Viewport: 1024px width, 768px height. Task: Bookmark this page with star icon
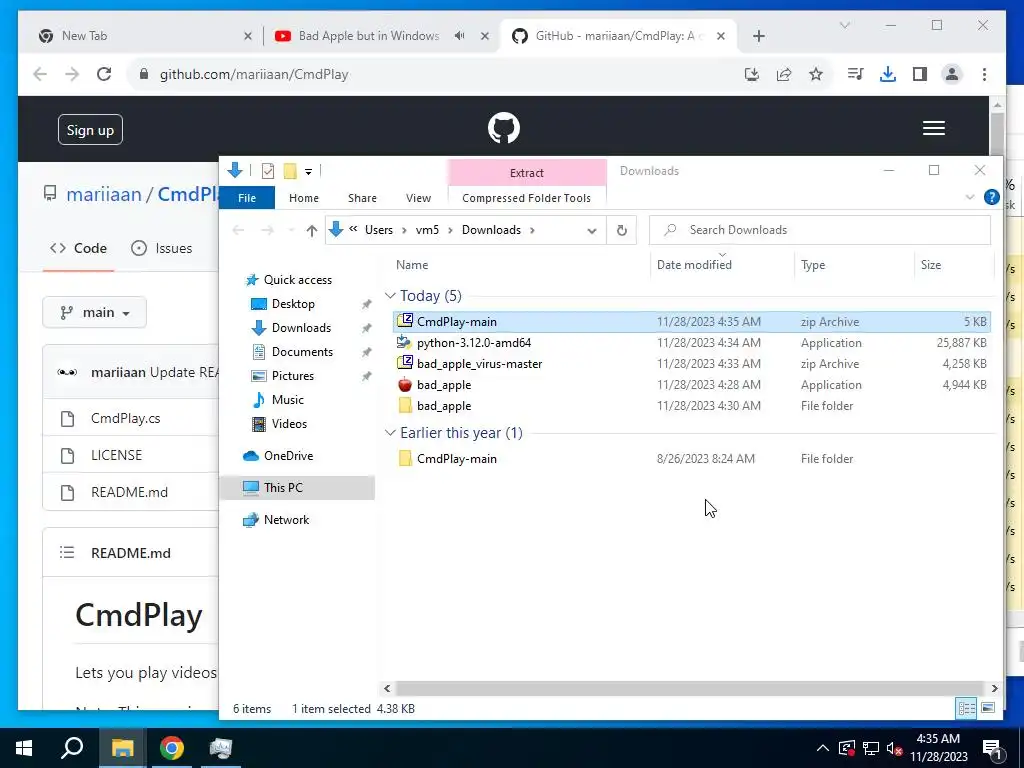click(x=816, y=74)
